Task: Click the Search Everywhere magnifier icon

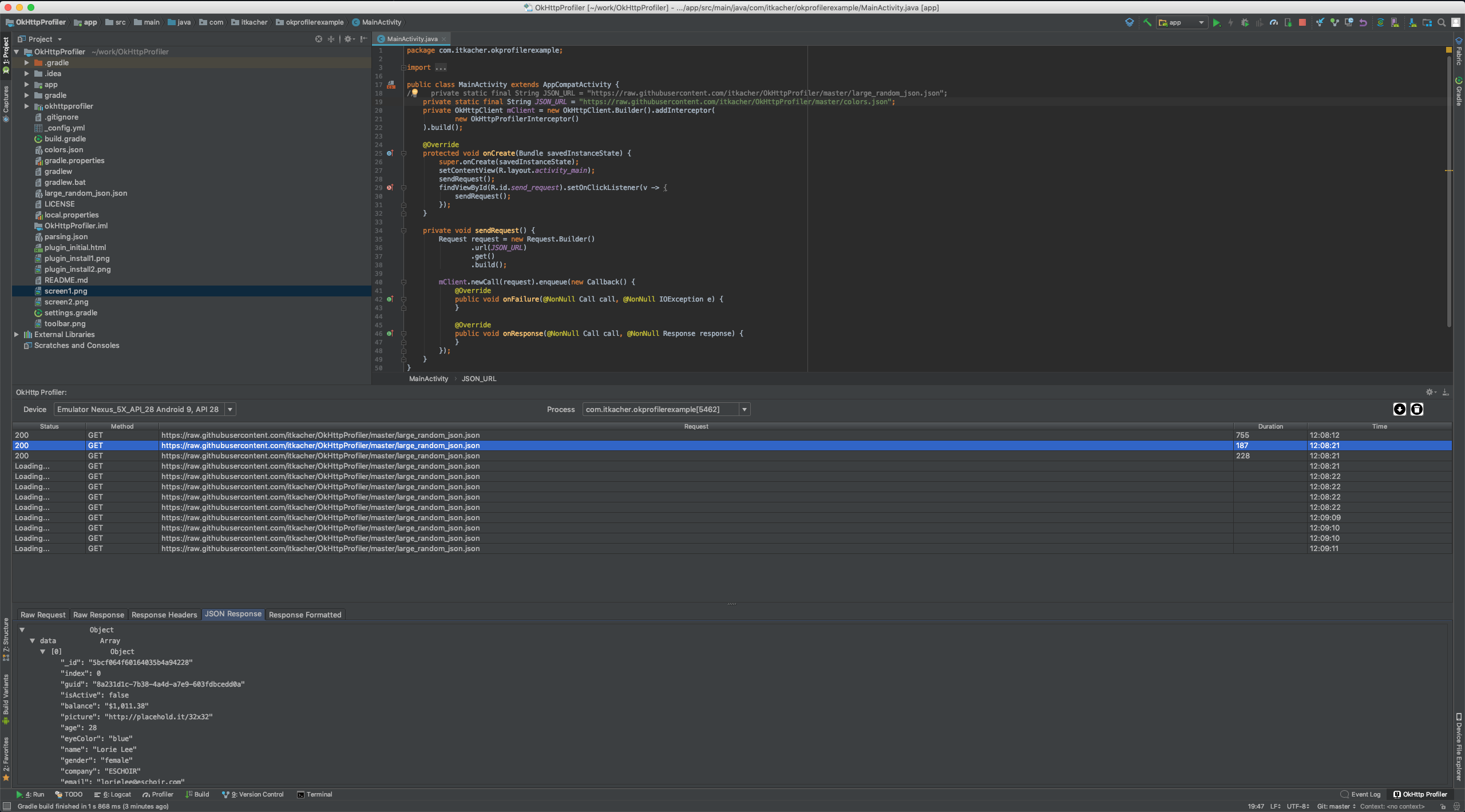Action: [x=1442, y=23]
